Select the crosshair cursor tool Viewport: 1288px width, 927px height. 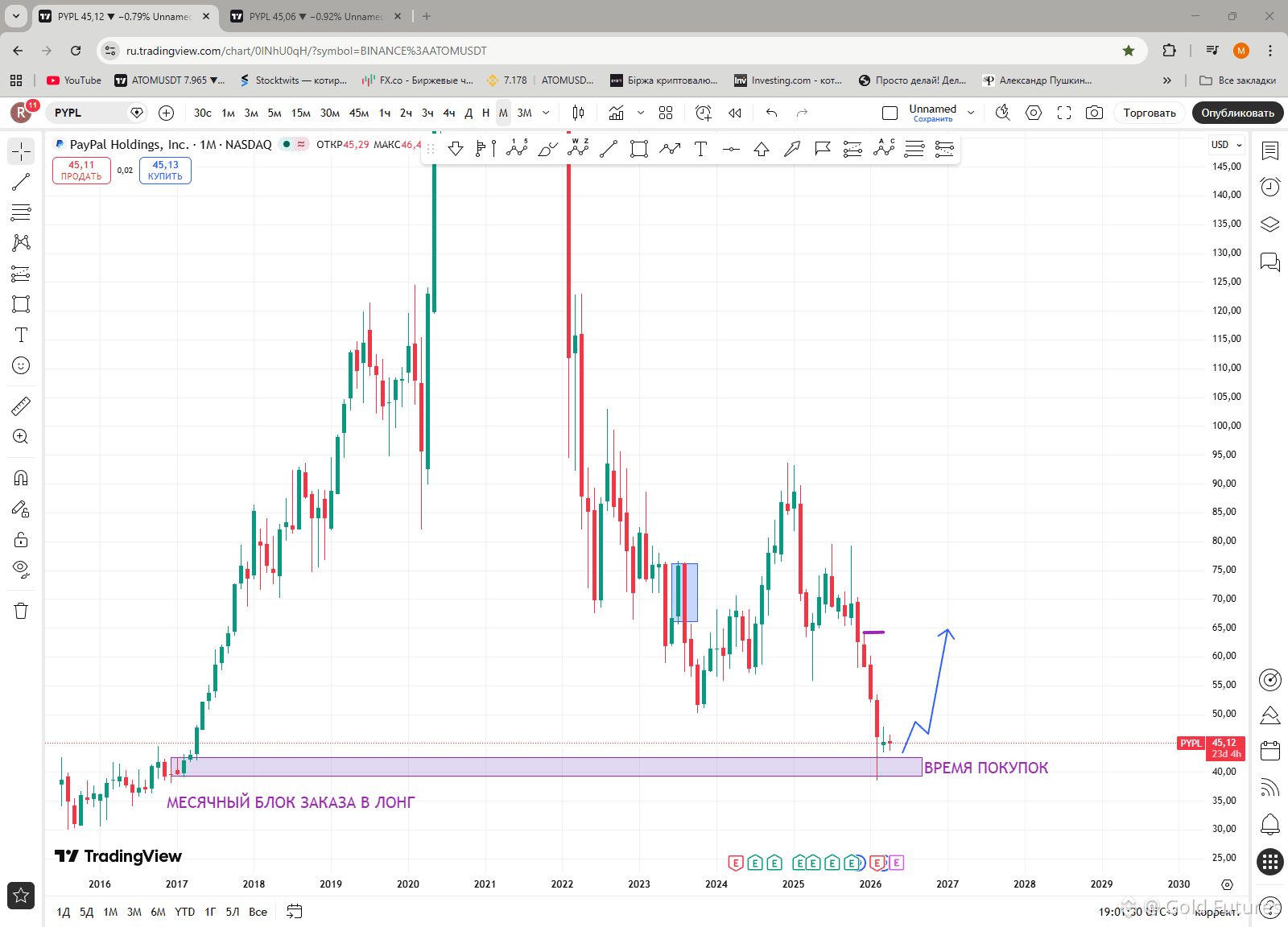tap(21, 151)
